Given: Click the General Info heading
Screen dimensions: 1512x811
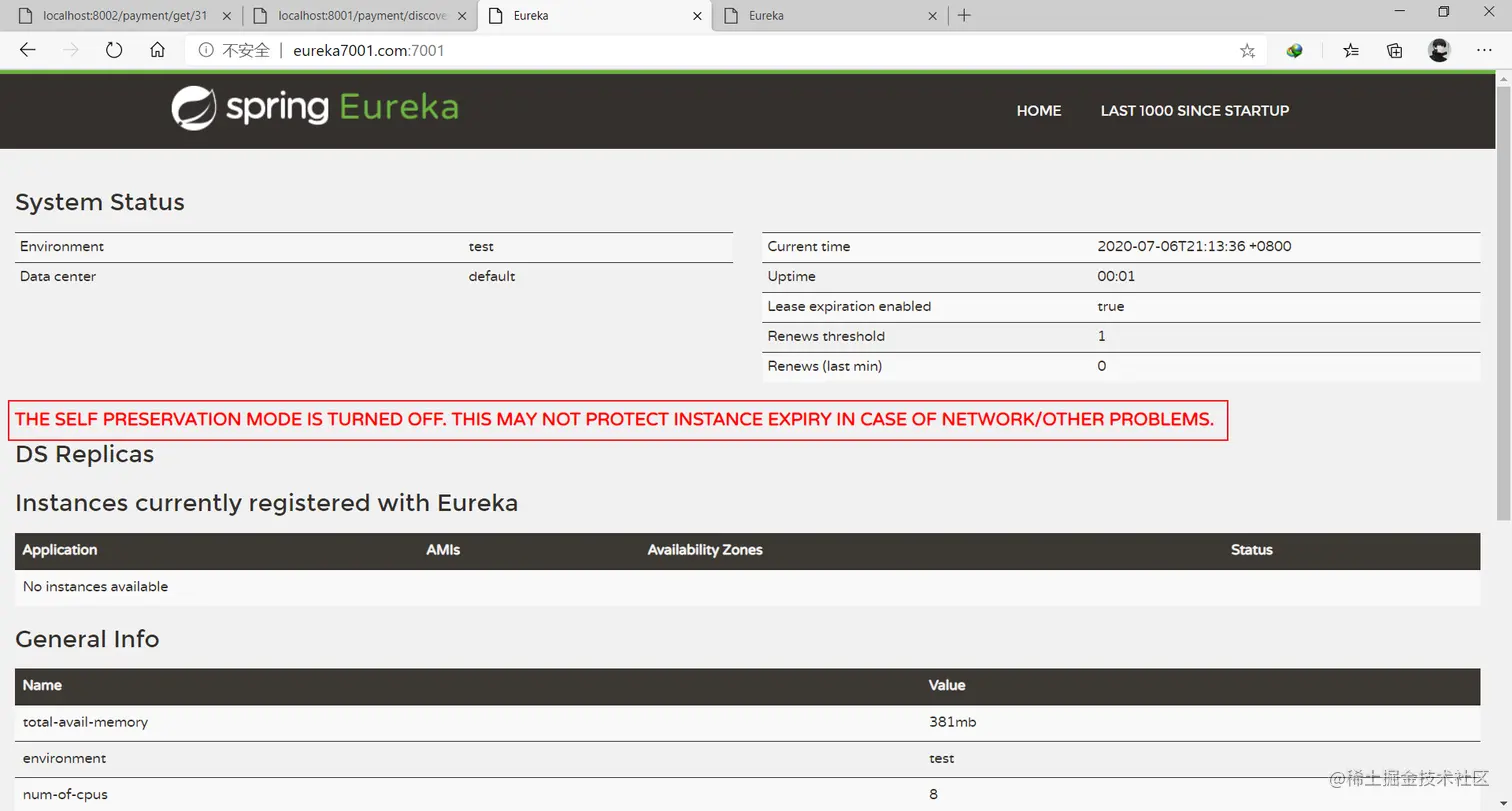Looking at the screenshot, I should [87, 639].
